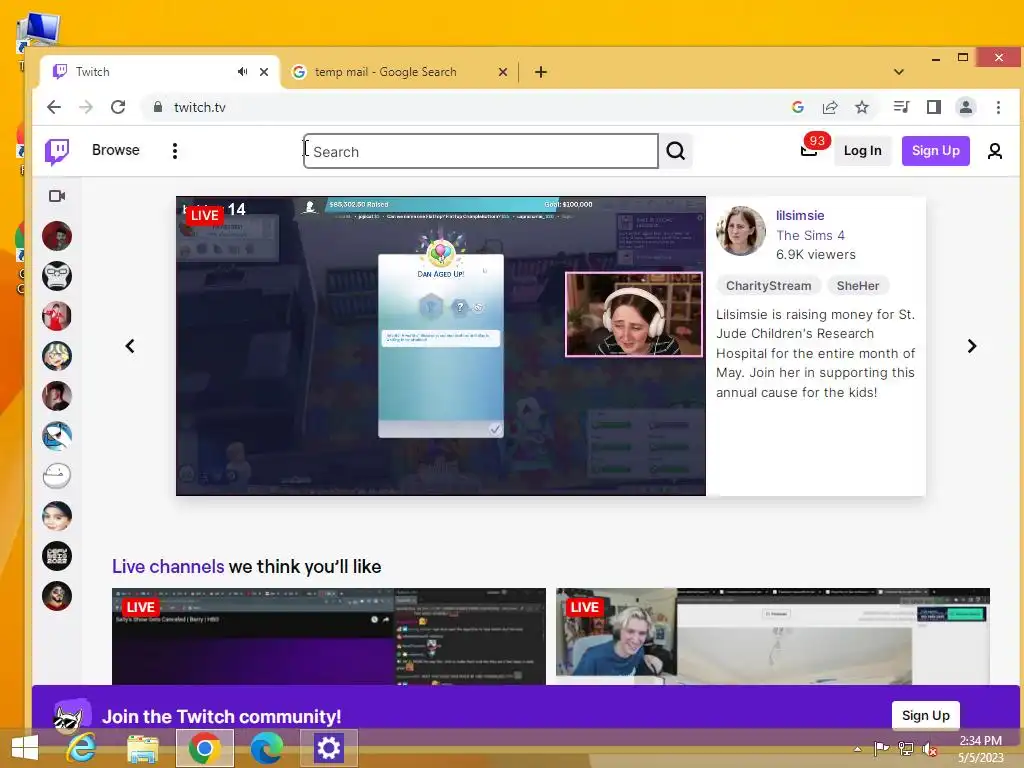Launch Internet Explorer from taskbar

[x=81, y=748]
